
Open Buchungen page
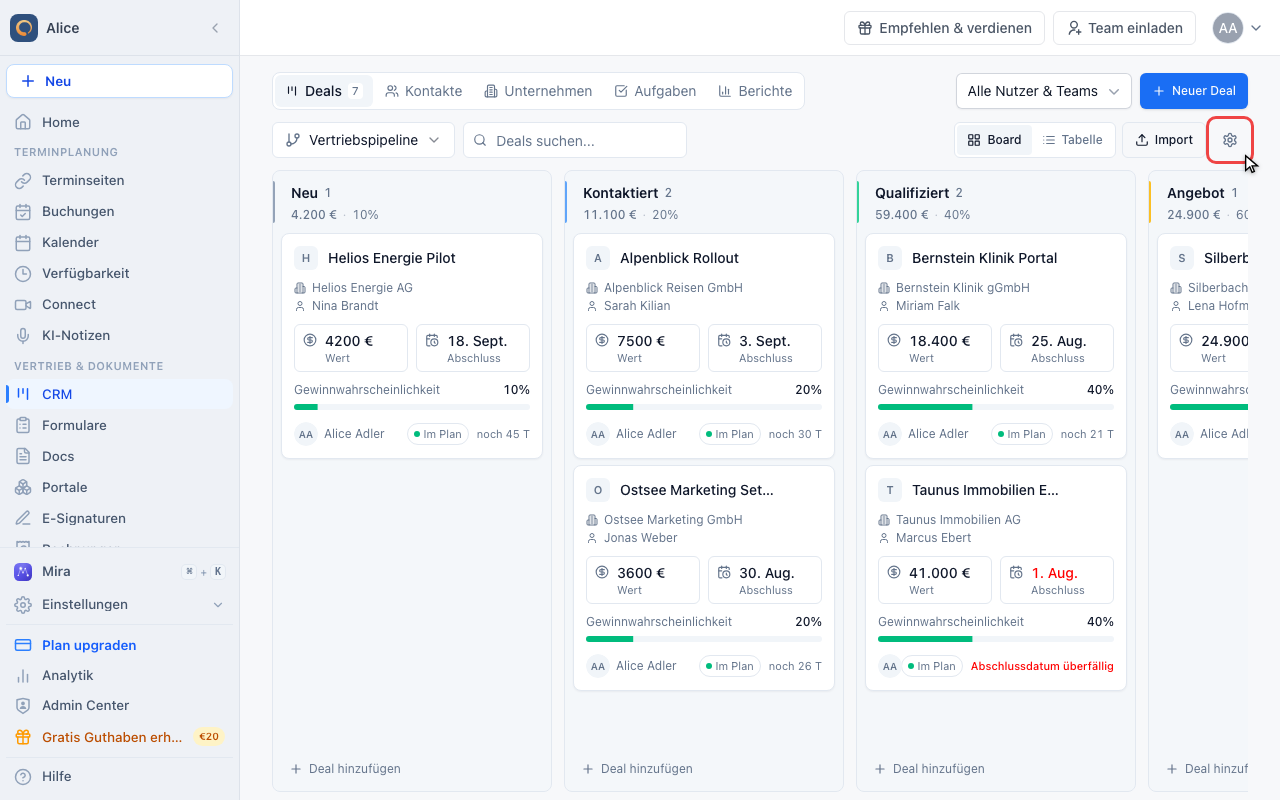click(x=120, y=212)
